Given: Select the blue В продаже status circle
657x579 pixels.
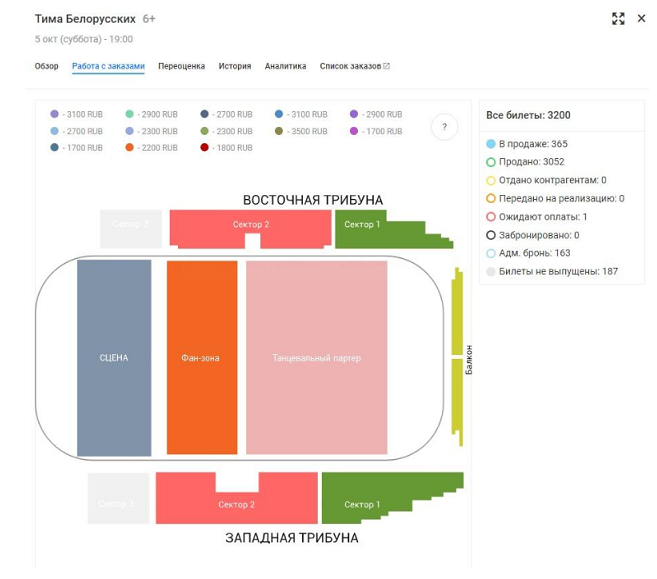Looking at the screenshot, I should click(491, 144).
